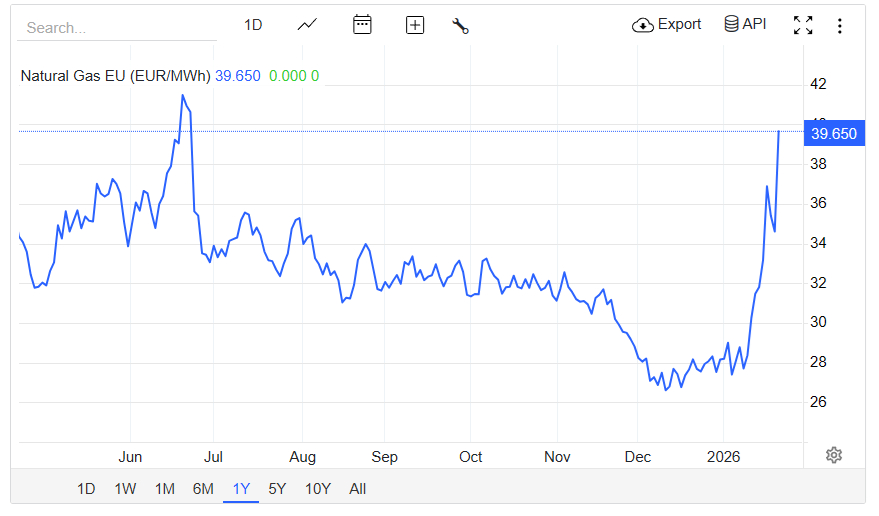
Task: Open the 1D interval dropdown in toolbar
Action: click(x=253, y=25)
